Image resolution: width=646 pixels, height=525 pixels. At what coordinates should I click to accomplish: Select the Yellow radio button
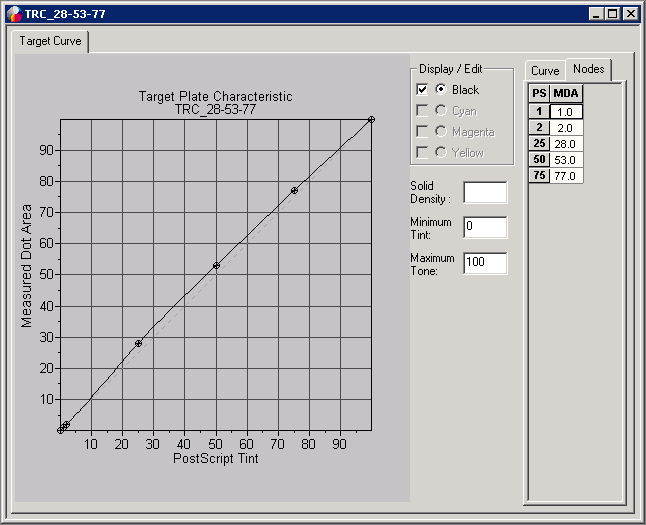click(441, 152)
